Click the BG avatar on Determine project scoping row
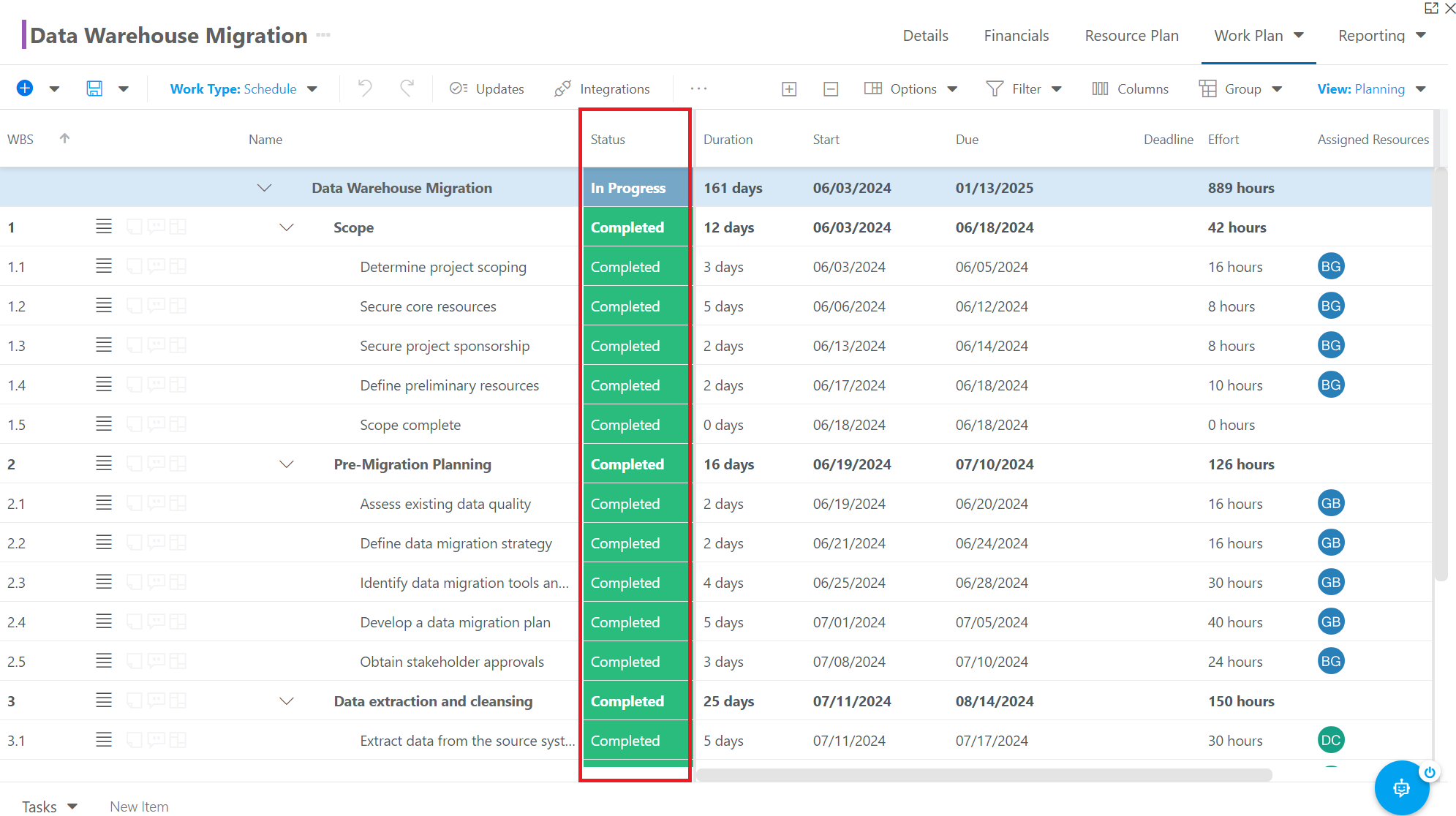The height and width of the screenshot is (816, 1456). point(1331,266)
